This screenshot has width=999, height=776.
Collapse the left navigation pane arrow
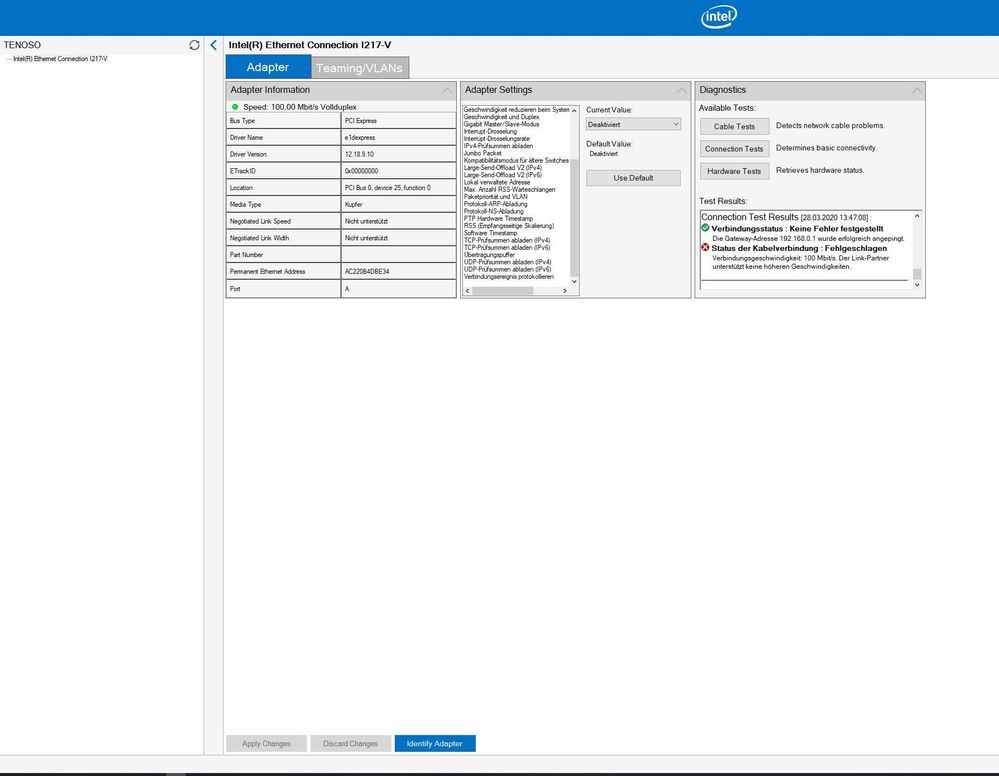point(213,45)
